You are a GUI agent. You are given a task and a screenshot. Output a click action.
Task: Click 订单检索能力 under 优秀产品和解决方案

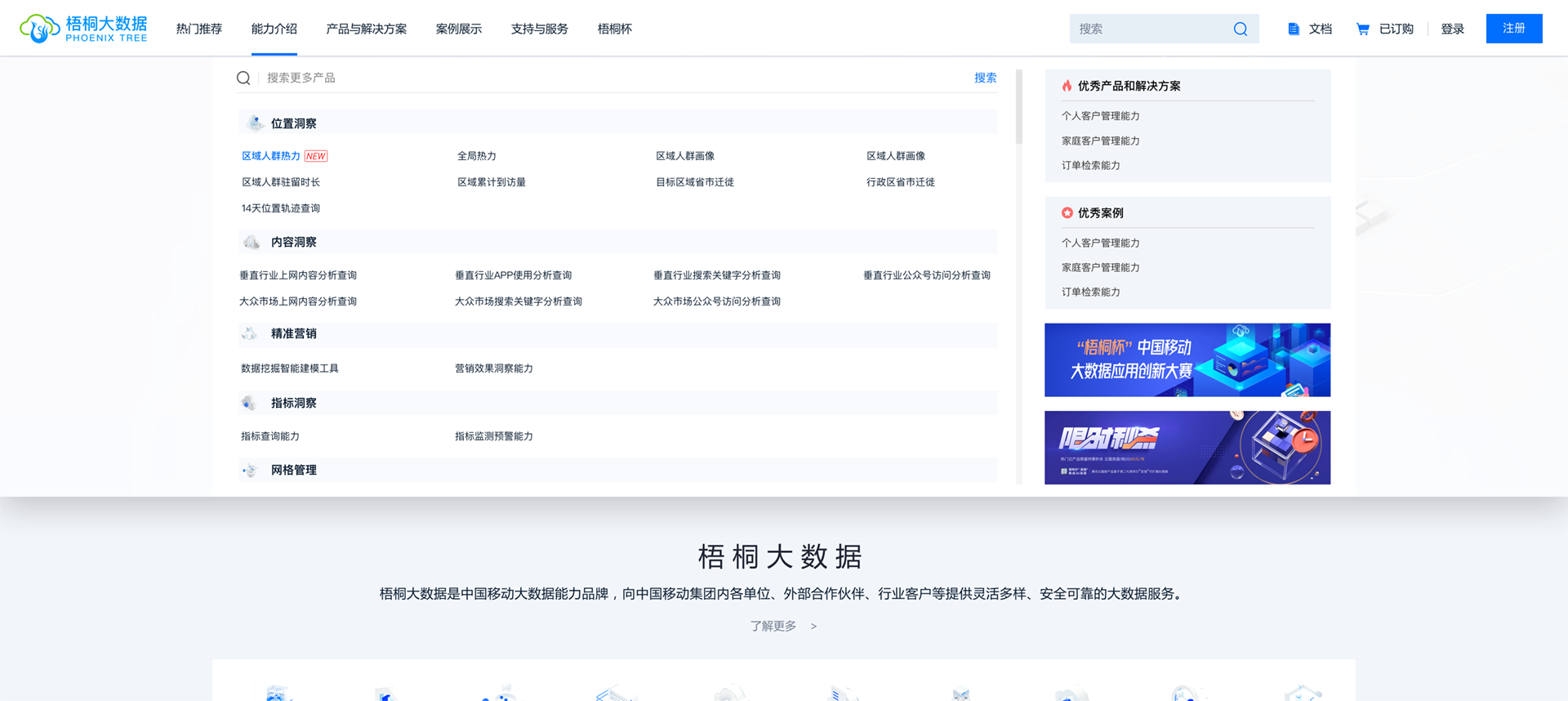(1091, 165)
